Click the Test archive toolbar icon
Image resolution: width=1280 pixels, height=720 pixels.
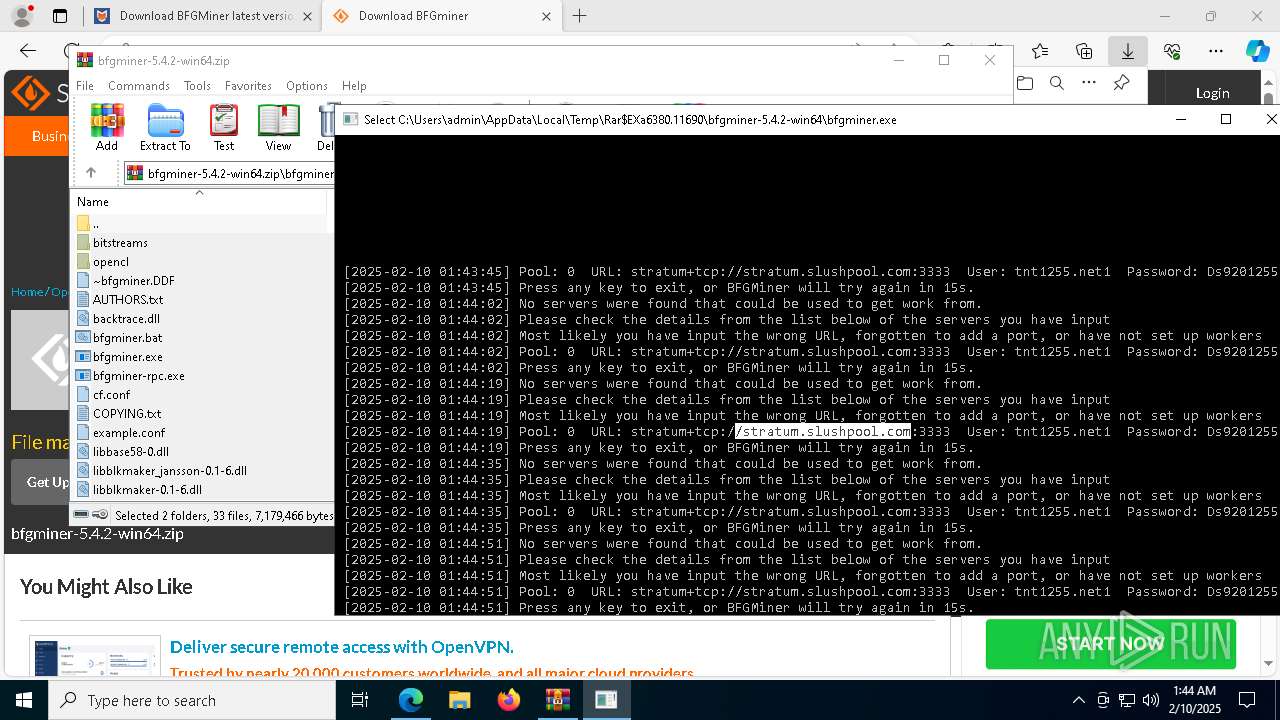click(224, 127)
